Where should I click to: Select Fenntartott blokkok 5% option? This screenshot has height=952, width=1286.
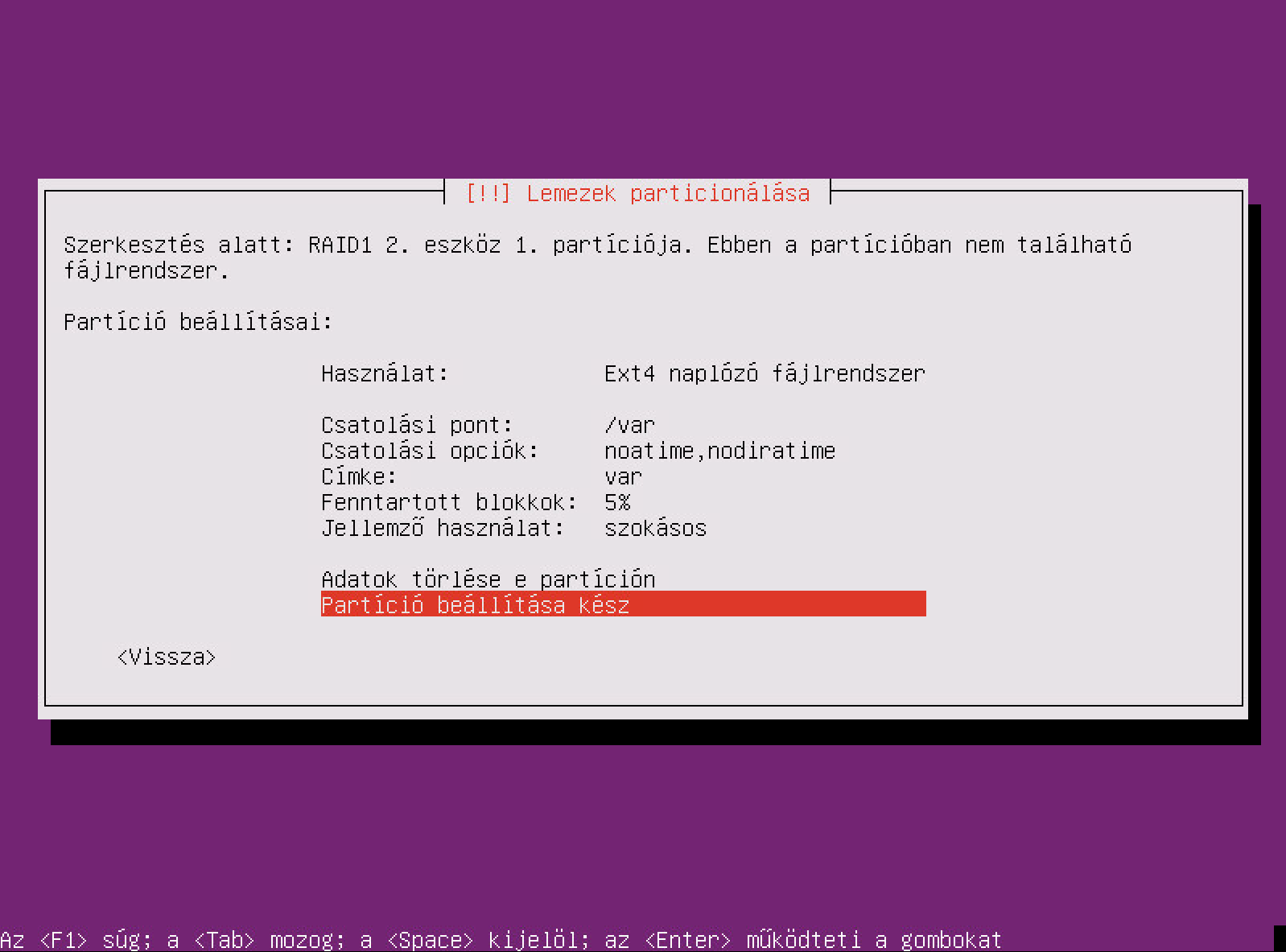pyautogui.click(x=623, y=502)
